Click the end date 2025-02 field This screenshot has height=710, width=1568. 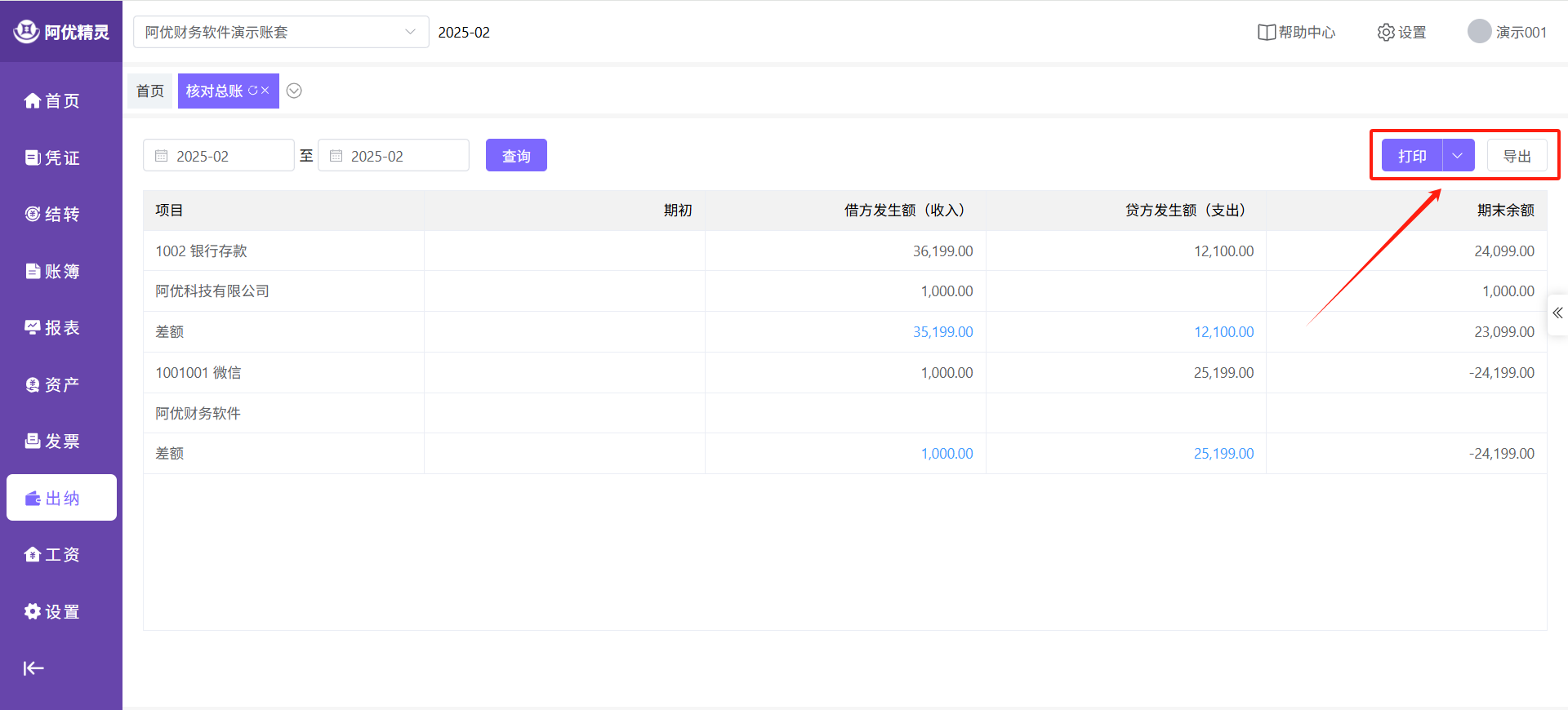393,156
